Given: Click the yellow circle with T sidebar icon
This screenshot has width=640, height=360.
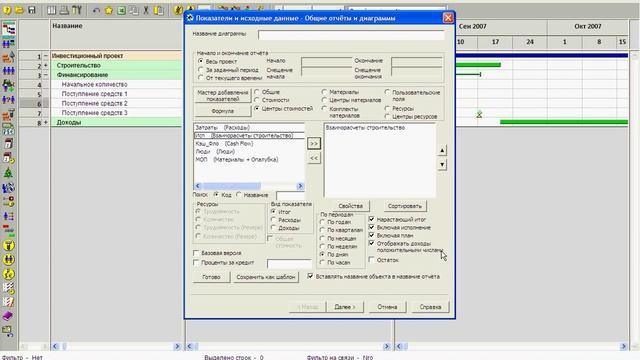Looking at the screenshot, I should pyautogui.click(x=9, y=245).
